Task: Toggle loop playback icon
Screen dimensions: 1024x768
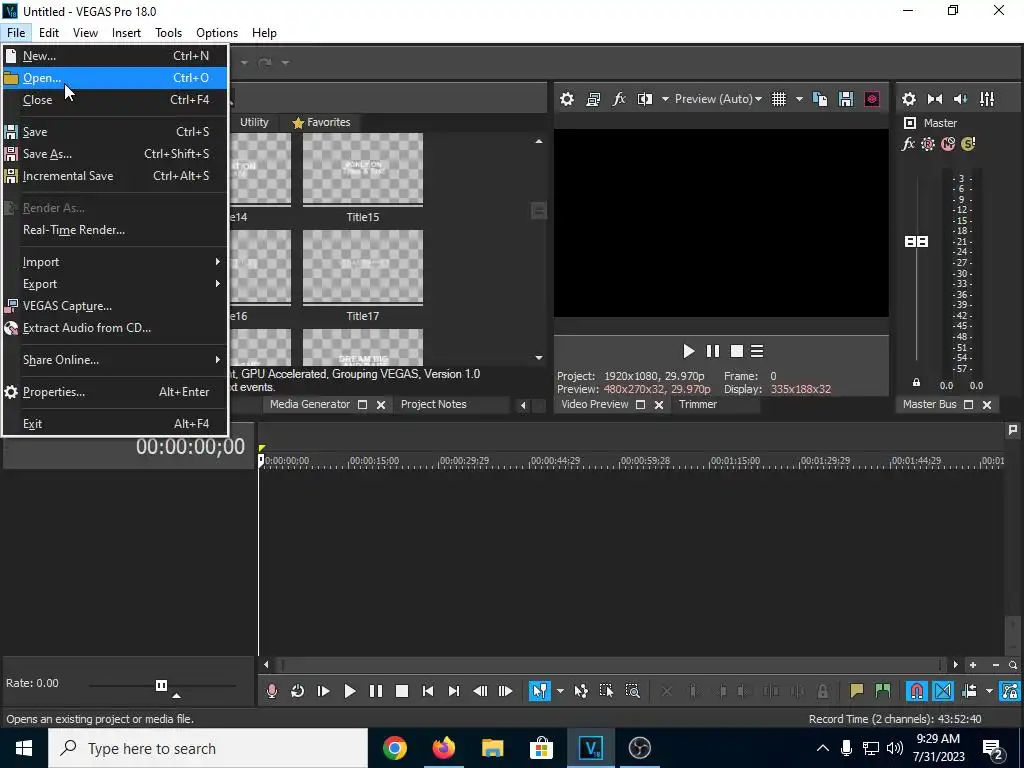Action: click(x=297, y=691)
